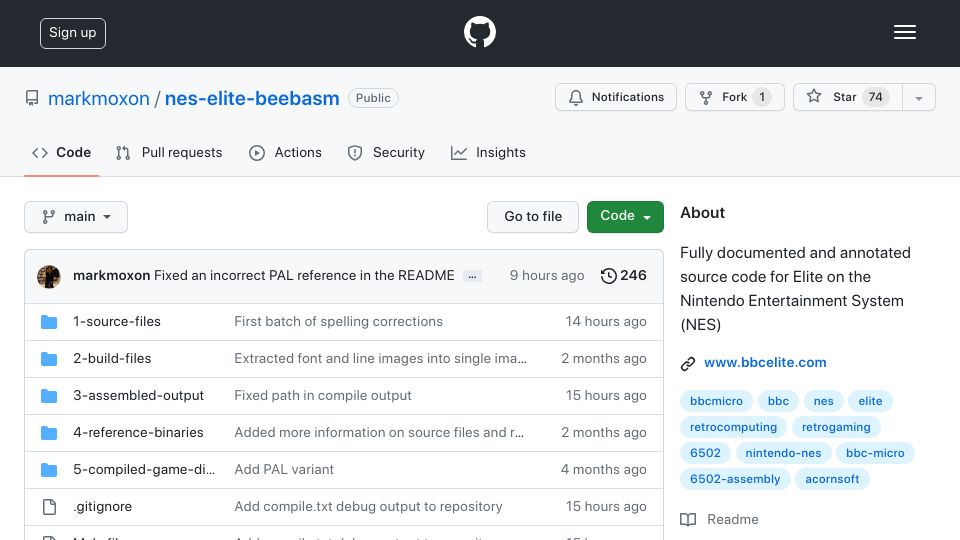
Task: Open 'Fixed path in compile output' commit
Action: tap(323, 396)
